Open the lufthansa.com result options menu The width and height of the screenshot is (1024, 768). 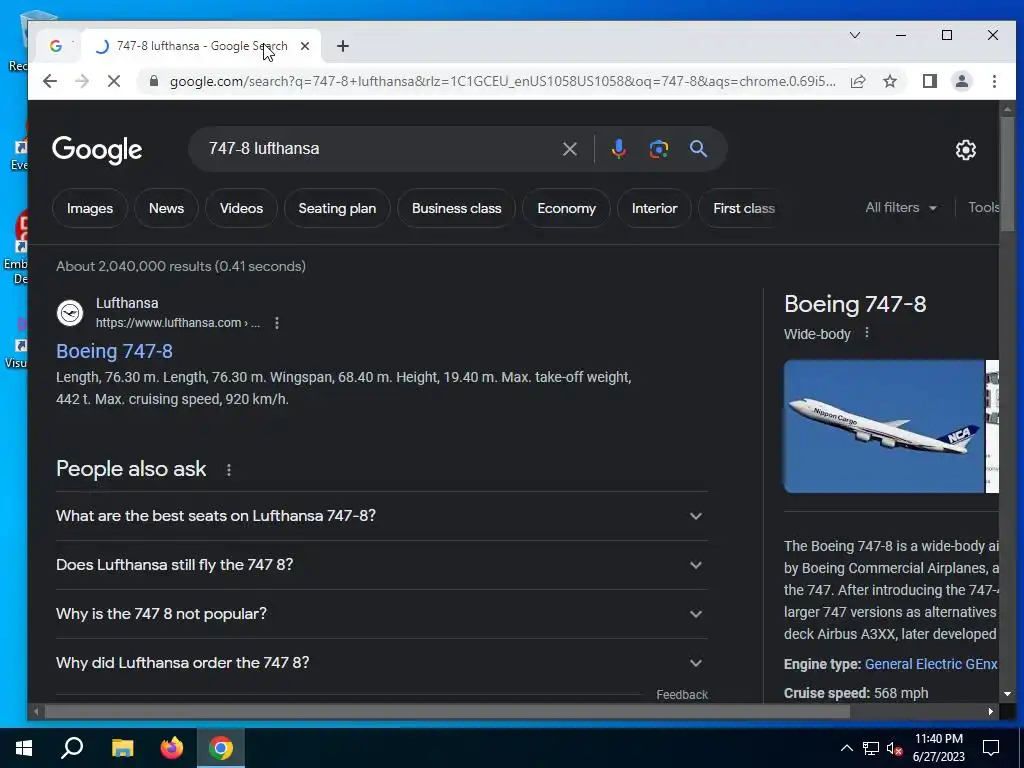point(277,323)
